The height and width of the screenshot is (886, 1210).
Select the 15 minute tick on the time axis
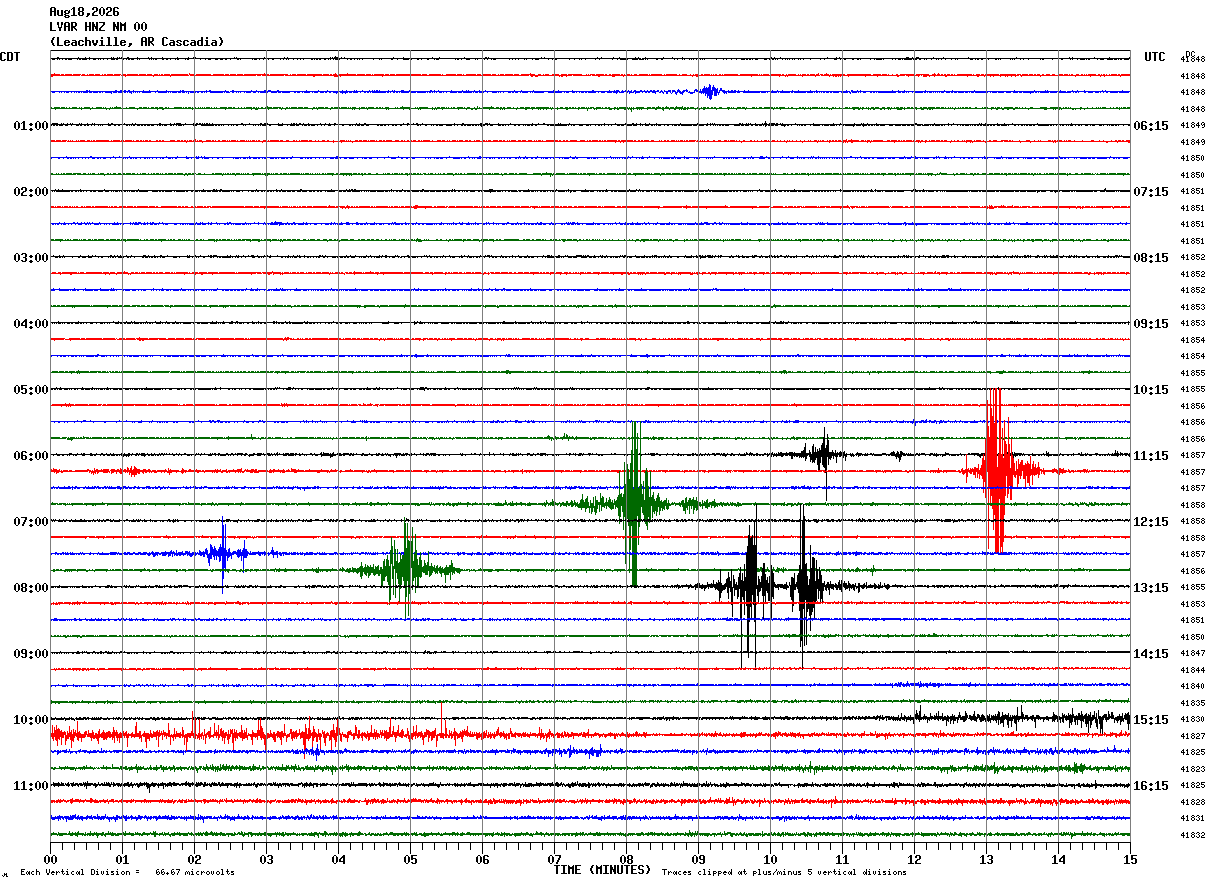1130,859
